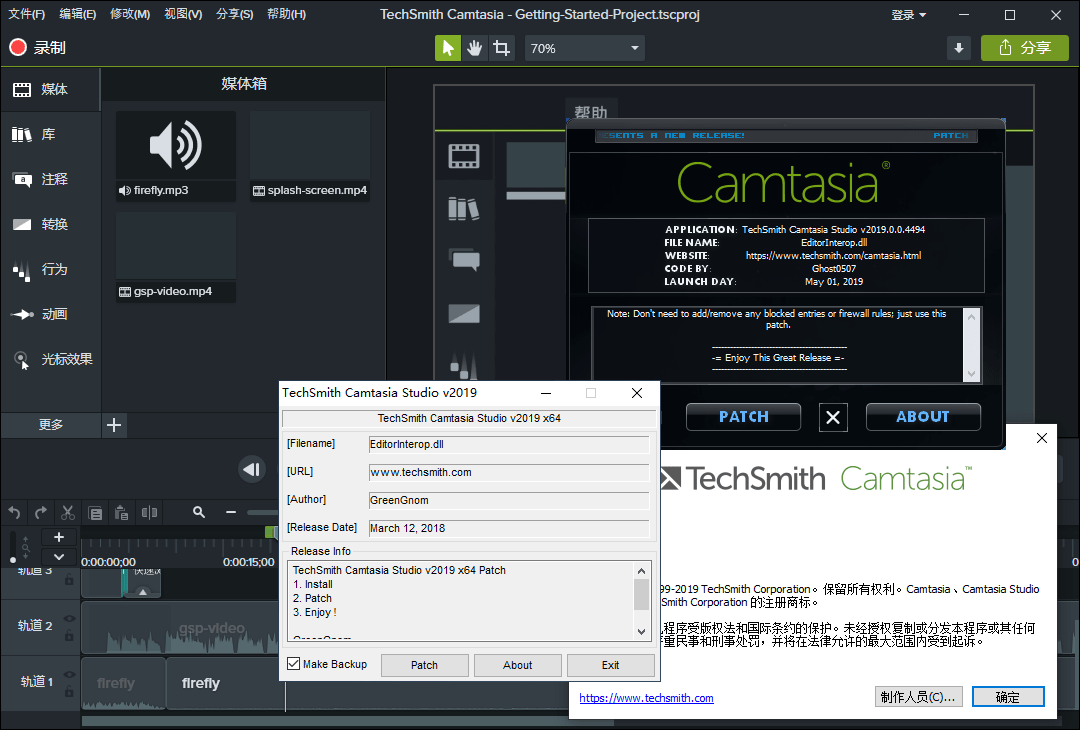1080x730 pixels.
Task: Click About in the GreenGnom patcher window
Action: (517, 665)
